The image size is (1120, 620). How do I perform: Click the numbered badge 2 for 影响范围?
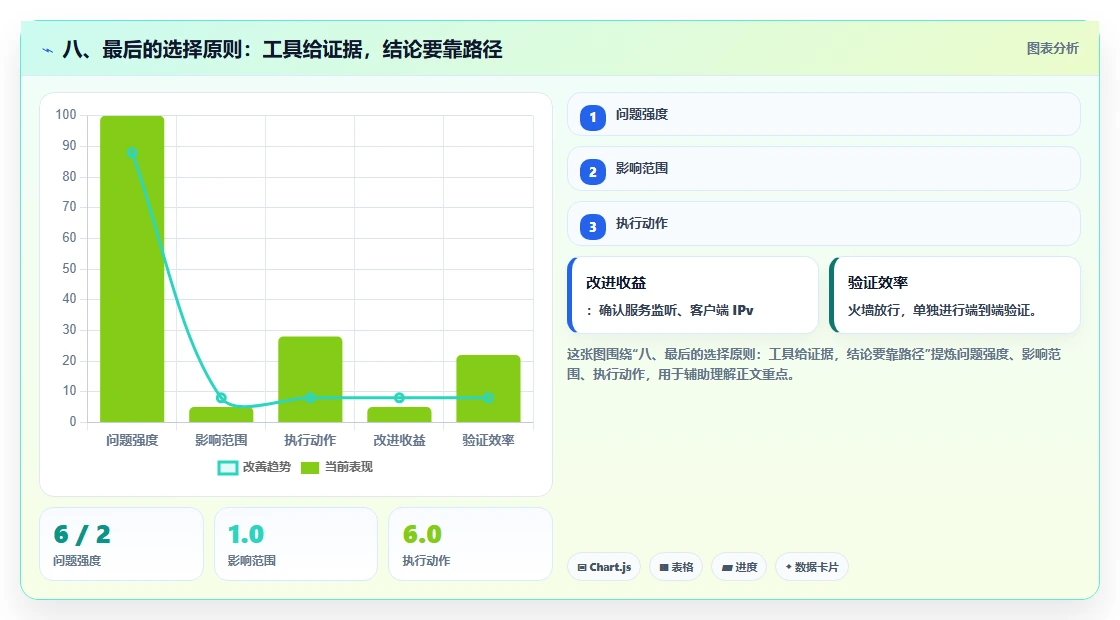tap(593, 171)
